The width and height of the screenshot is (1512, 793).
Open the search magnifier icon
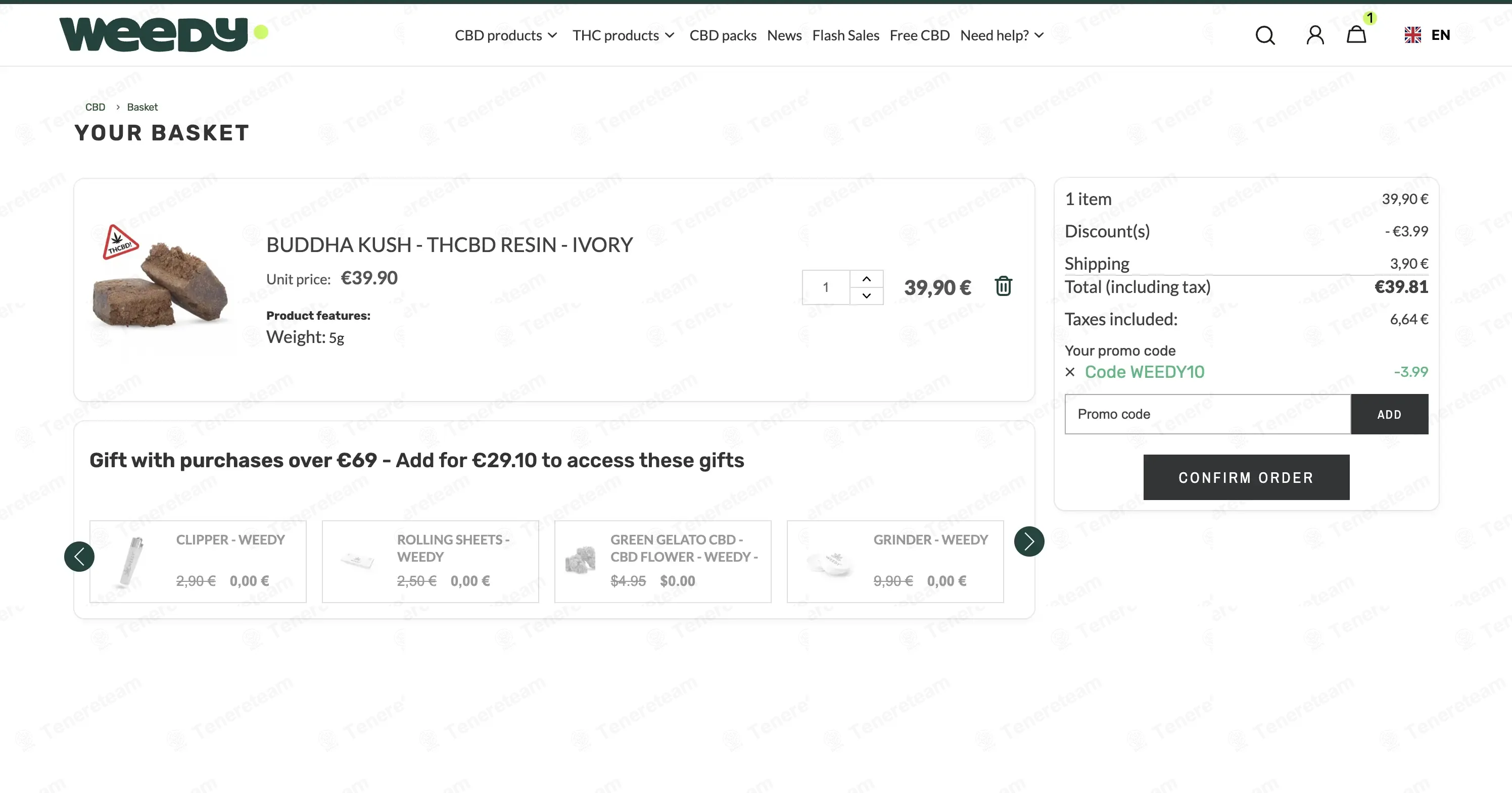tap(1265, 35)
